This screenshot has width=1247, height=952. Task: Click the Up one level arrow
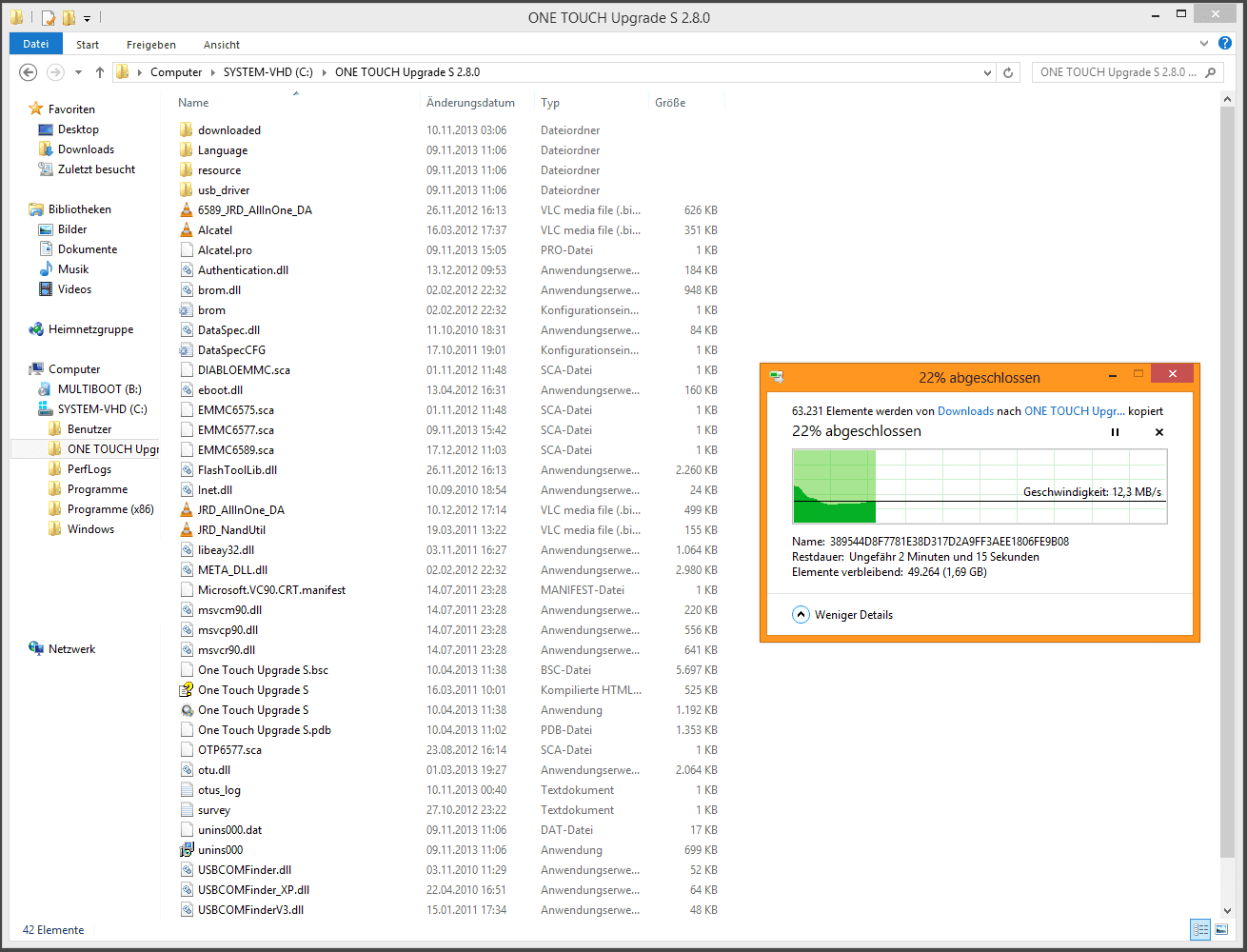[99, 72]
